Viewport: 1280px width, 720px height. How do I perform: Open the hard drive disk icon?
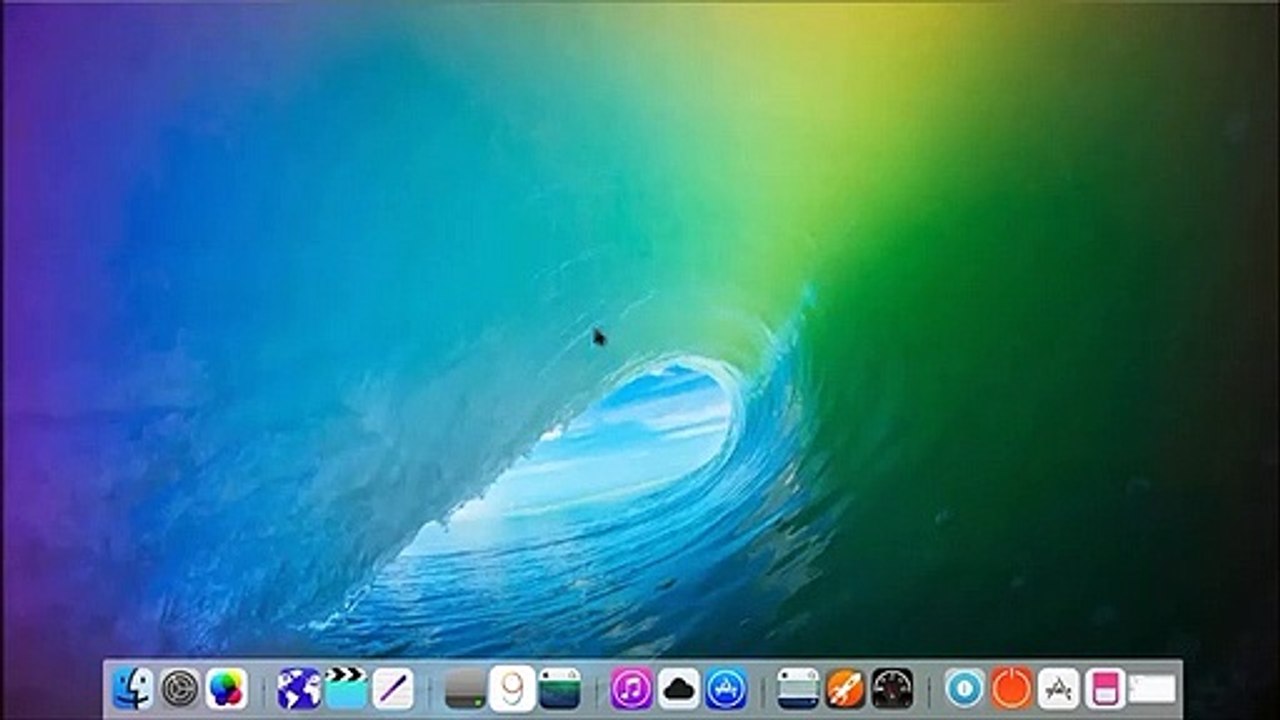click(465, 688)
